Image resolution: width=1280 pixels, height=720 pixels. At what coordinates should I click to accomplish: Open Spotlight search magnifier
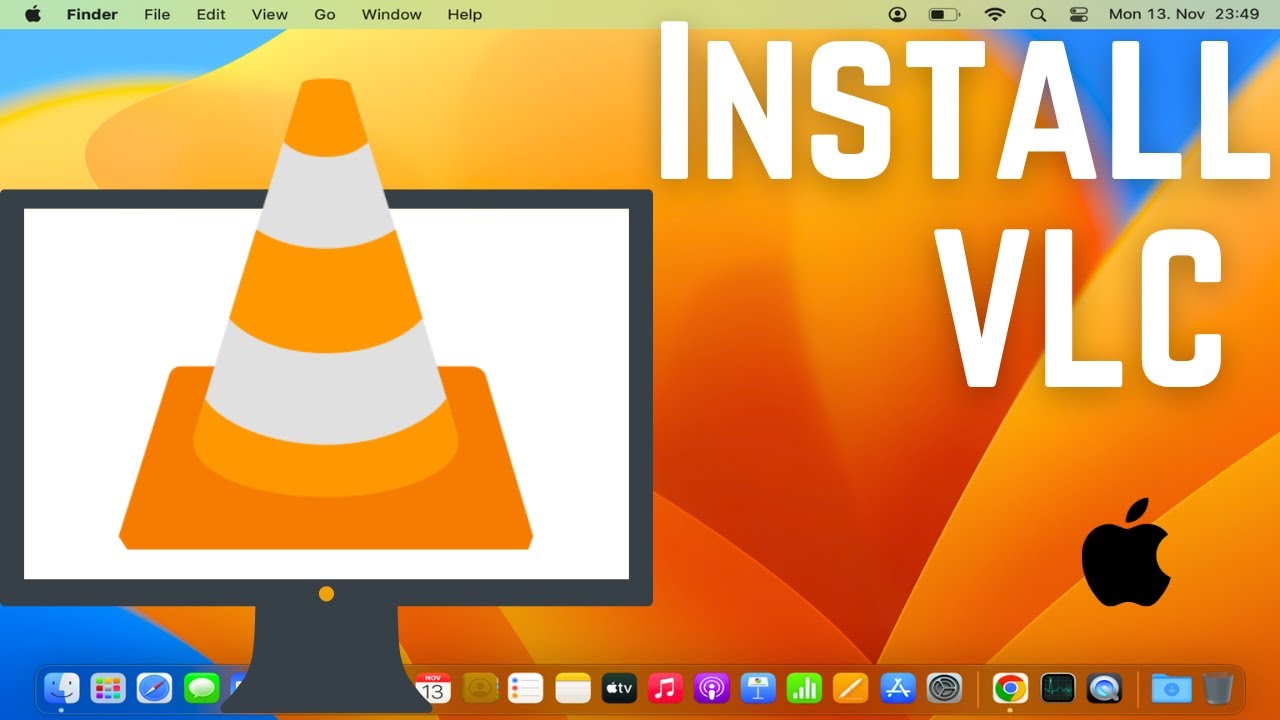(x=1038, y=14)
